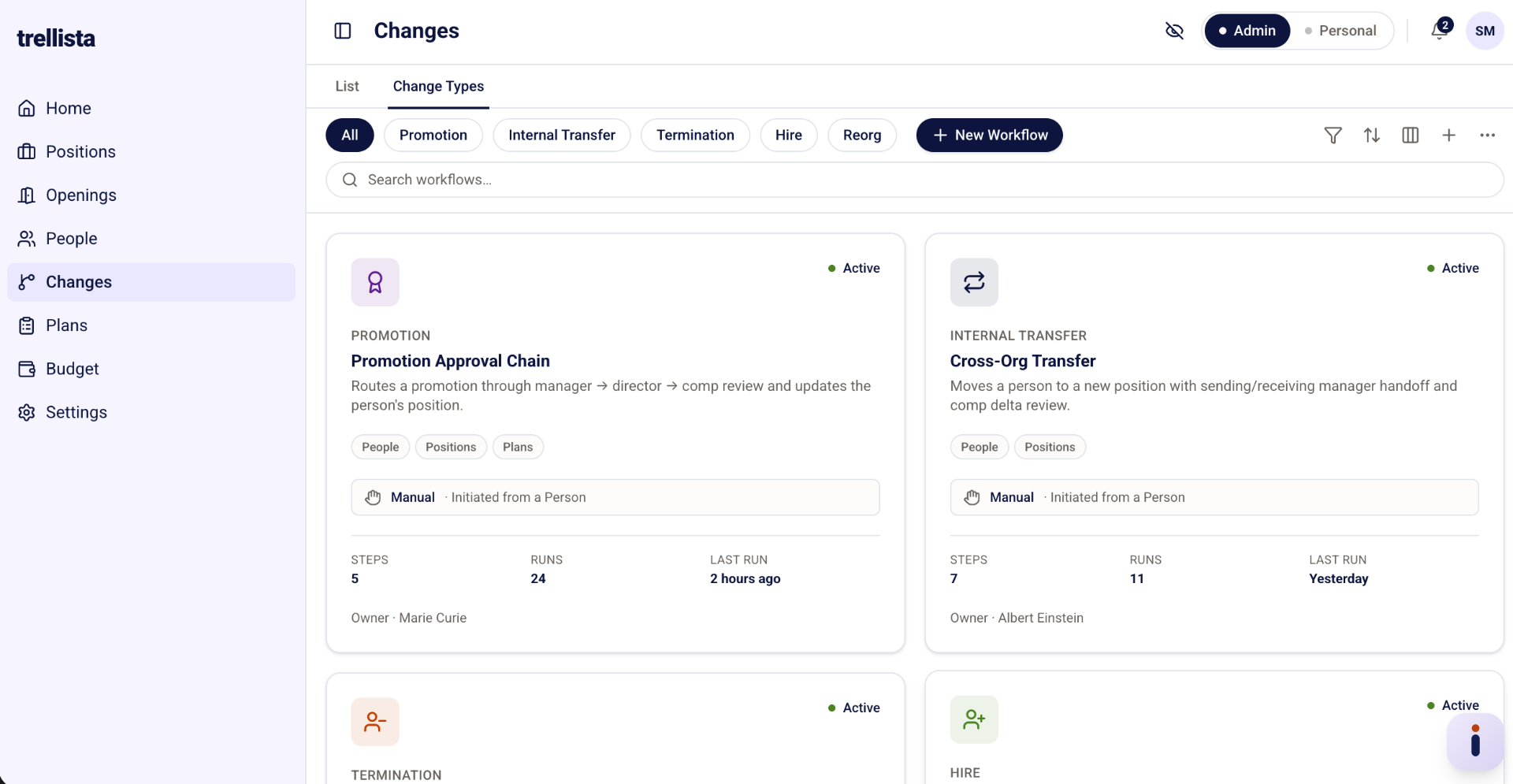The width and height of the screenshot is (1513, 784).
Task: Switch to Personal mode
Action: point(1340,31)
